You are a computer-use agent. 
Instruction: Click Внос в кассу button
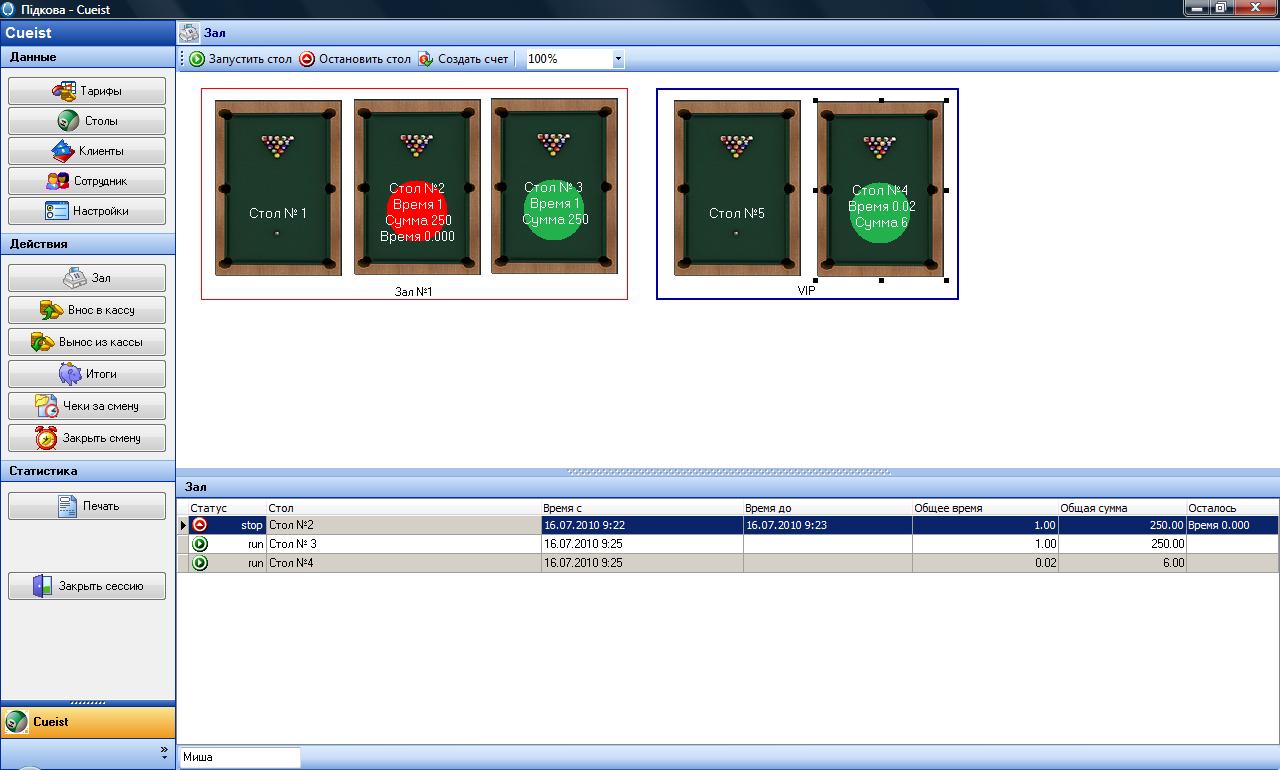coord(87,310)
